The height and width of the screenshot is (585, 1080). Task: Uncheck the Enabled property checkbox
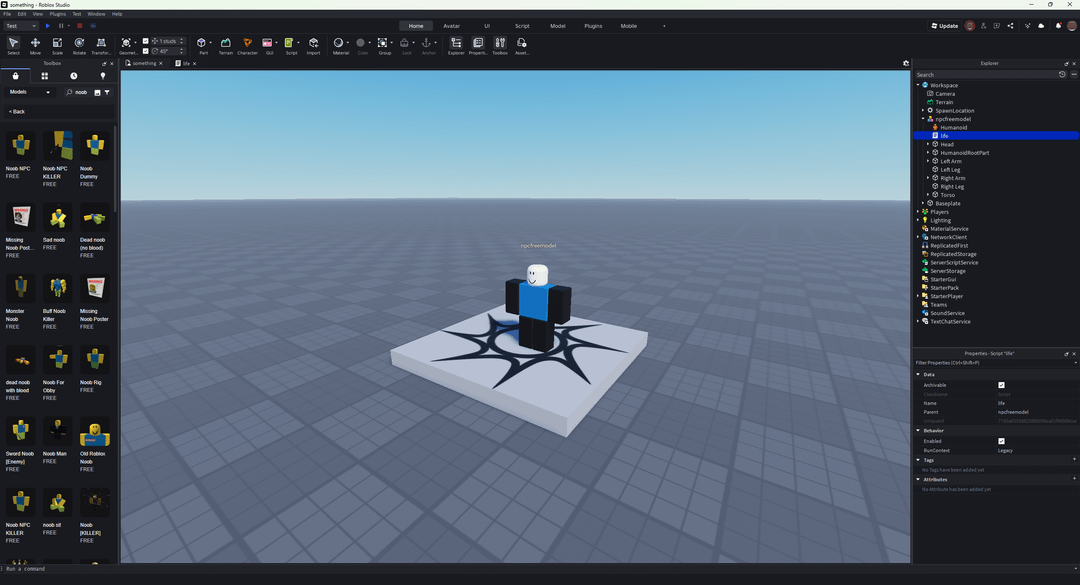pos(1001,441)
